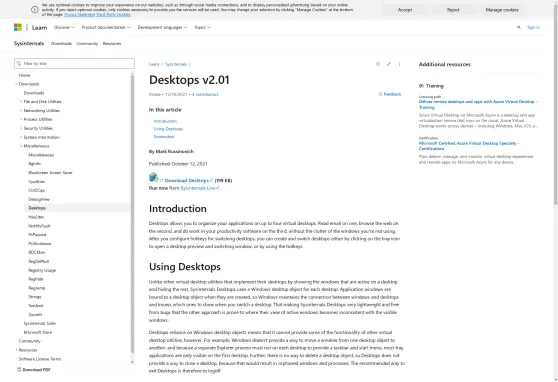Open the Product documentation dropdown
The image size is (558, 382).
[x=106, y=27]
